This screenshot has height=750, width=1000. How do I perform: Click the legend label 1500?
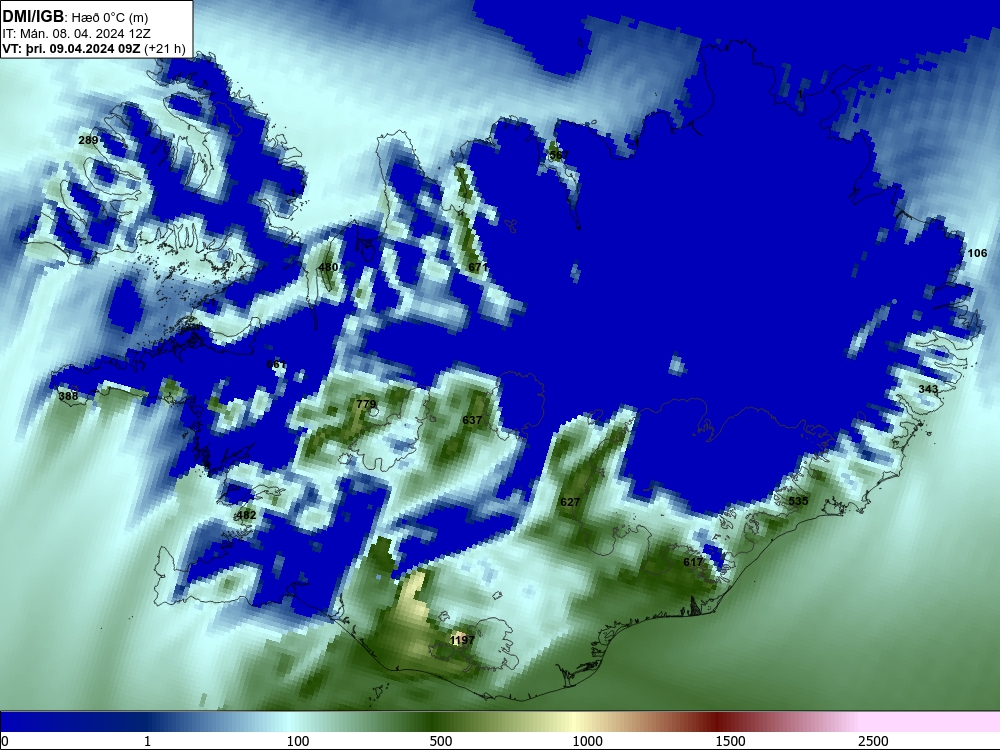730,741
